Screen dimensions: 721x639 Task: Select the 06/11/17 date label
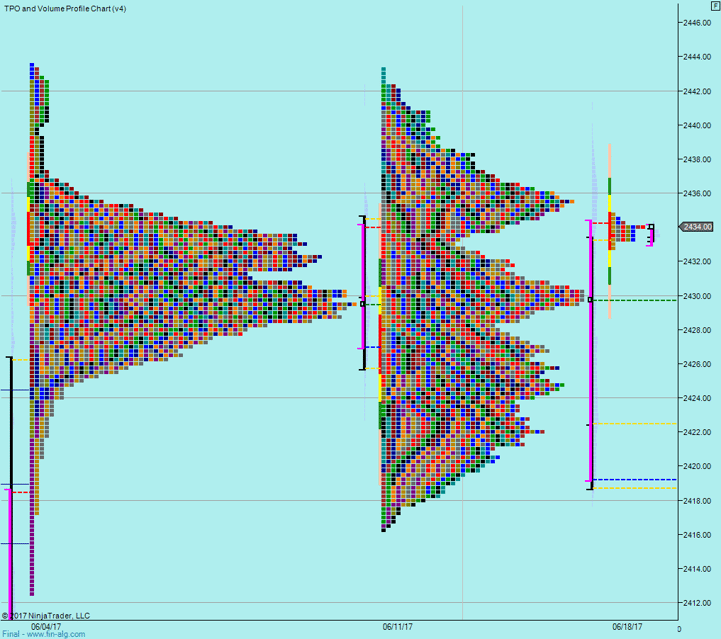point(398,626)
